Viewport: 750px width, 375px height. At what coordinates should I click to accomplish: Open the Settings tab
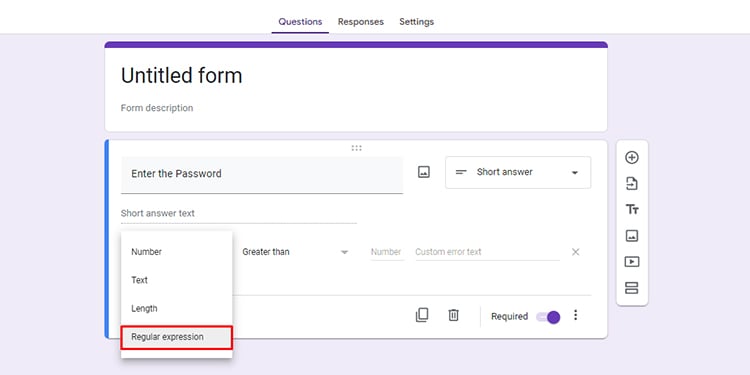point(417,22)
